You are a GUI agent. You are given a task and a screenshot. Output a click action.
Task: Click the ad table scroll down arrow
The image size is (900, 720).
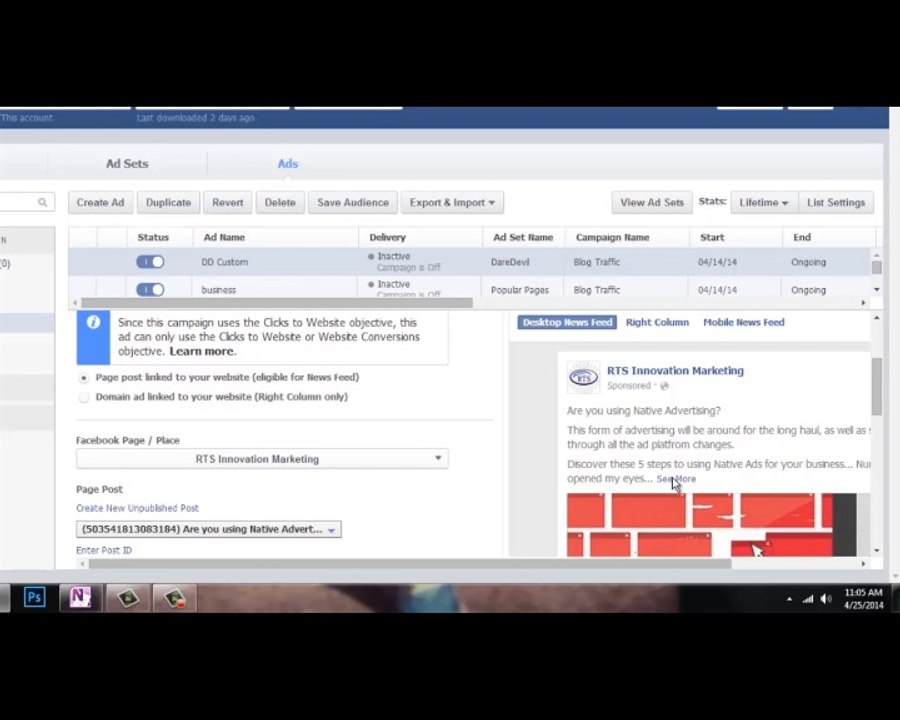click(876, 289)
